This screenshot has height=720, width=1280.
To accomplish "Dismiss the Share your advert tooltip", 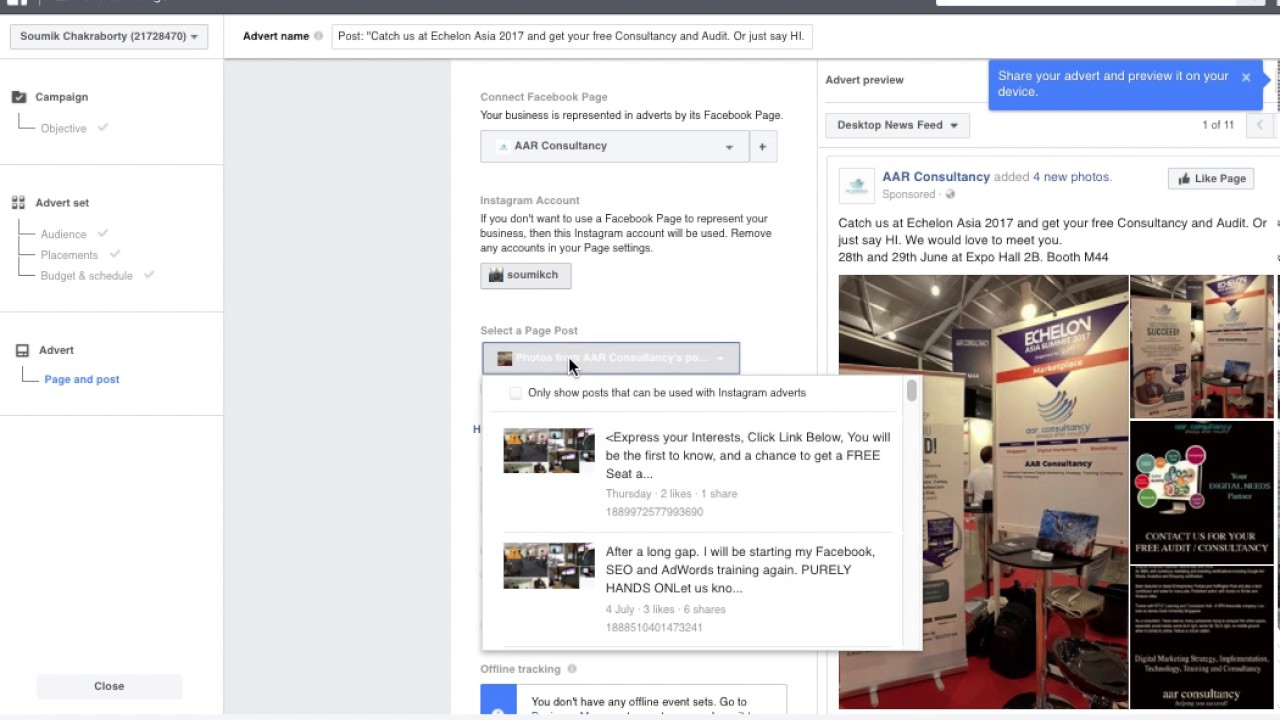I will pyautogui.click(x=1246, y=77).
